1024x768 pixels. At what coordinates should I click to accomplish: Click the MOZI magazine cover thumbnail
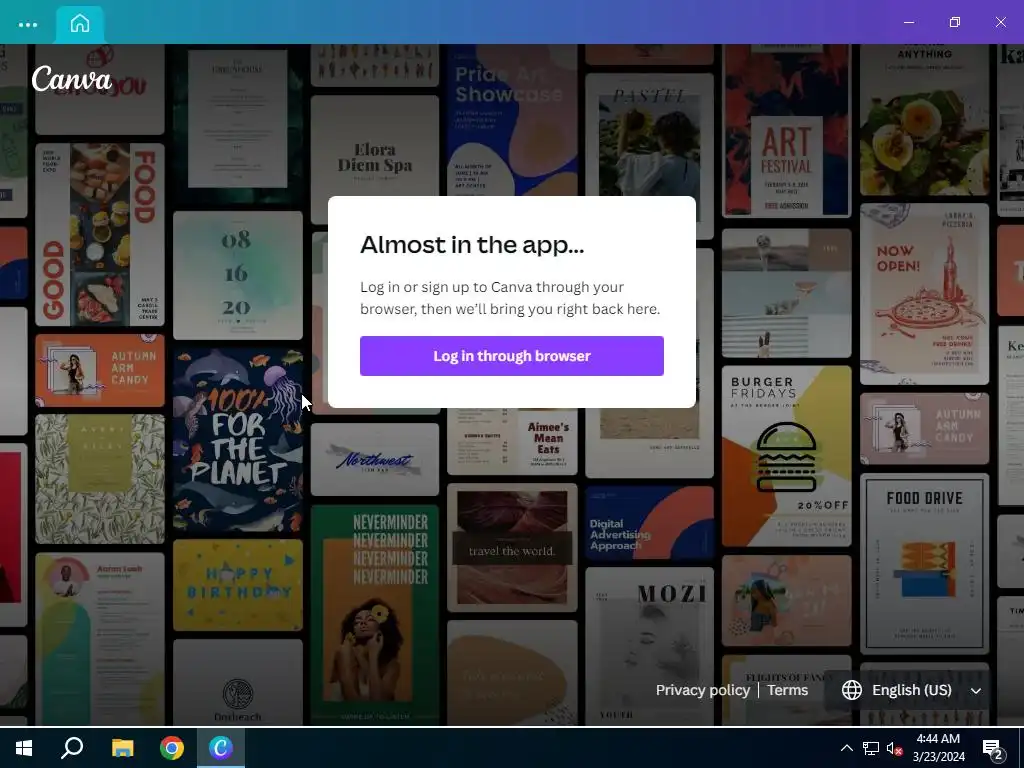pyautogui.click(x=649, y=645)
